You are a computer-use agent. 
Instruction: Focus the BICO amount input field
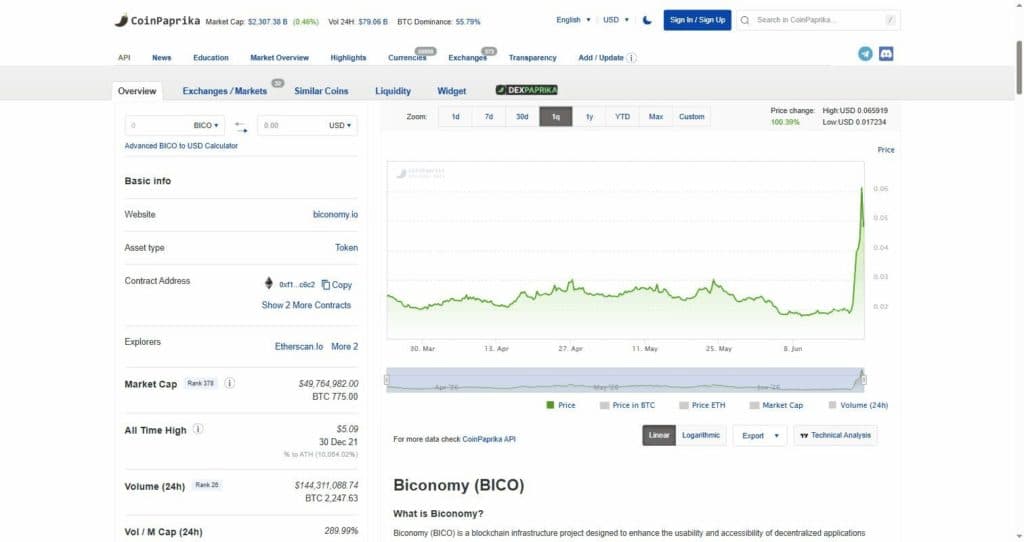click(157, 125)
